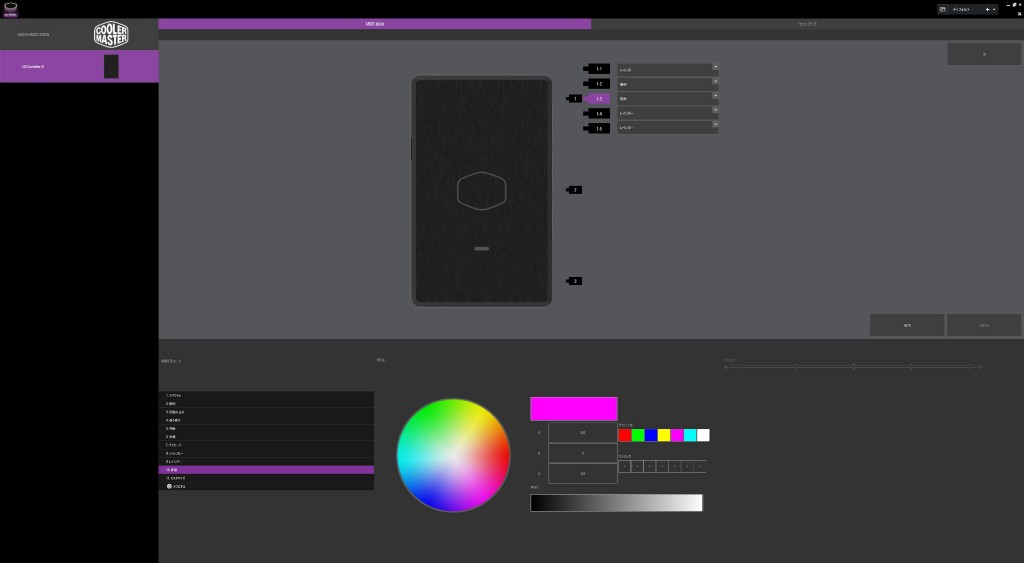Click the magenta current color preview box
Viewport: 1024px width, 563px height.
[x=573, y=409]
